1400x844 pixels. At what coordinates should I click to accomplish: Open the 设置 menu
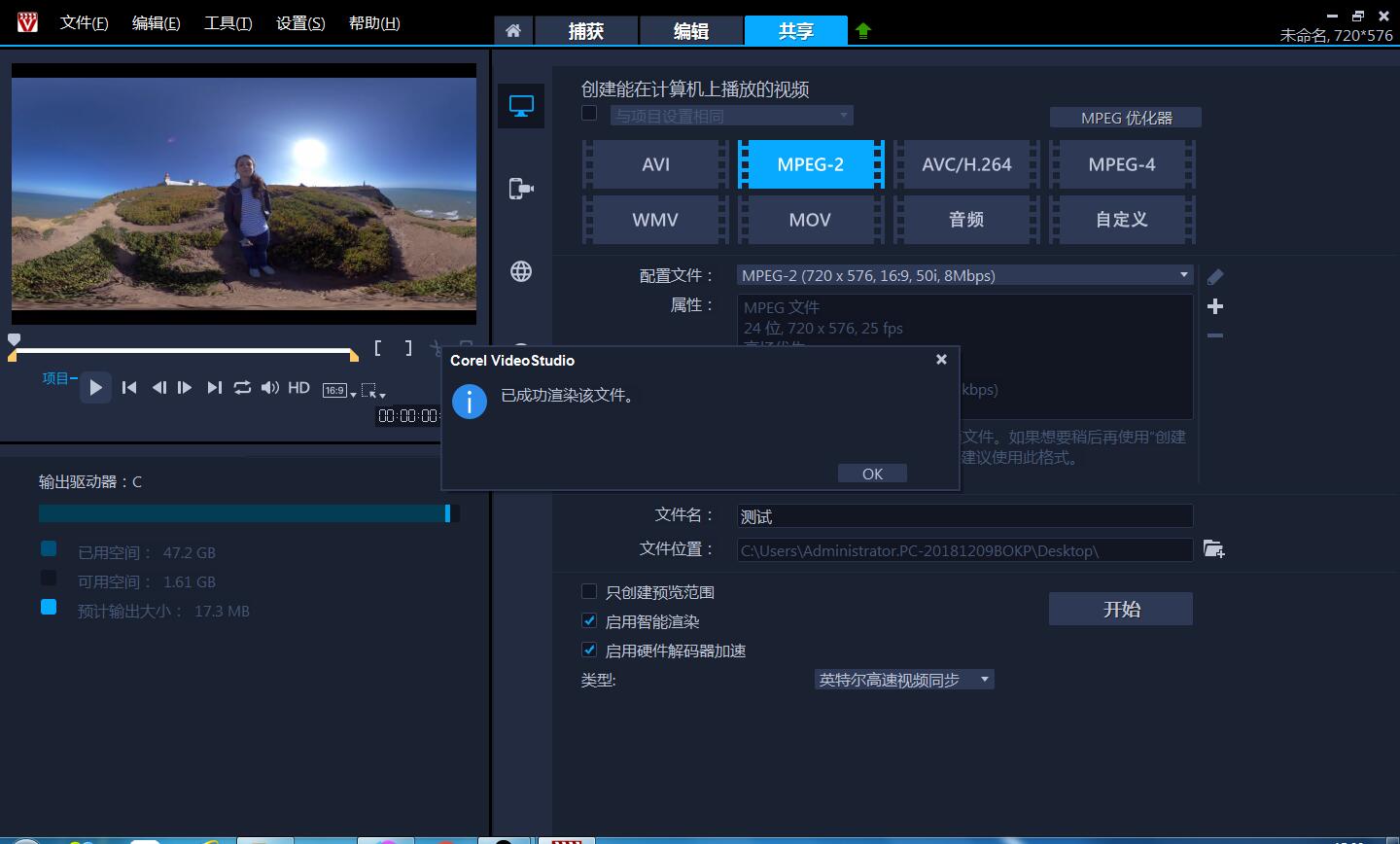tap(300, 22)
